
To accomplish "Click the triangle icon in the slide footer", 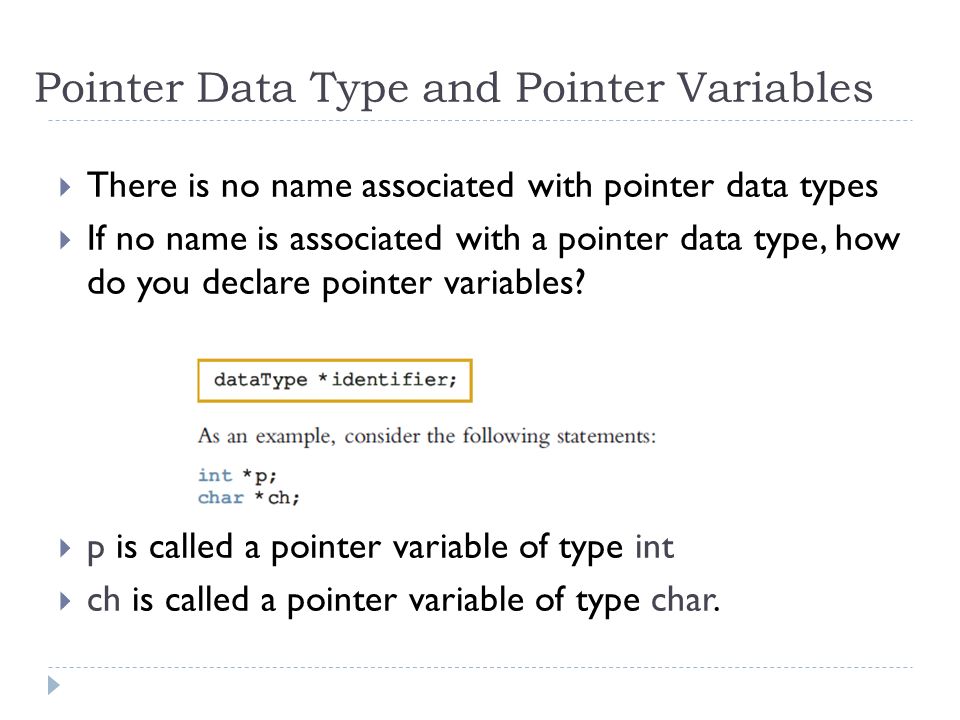I will (54, 685).
